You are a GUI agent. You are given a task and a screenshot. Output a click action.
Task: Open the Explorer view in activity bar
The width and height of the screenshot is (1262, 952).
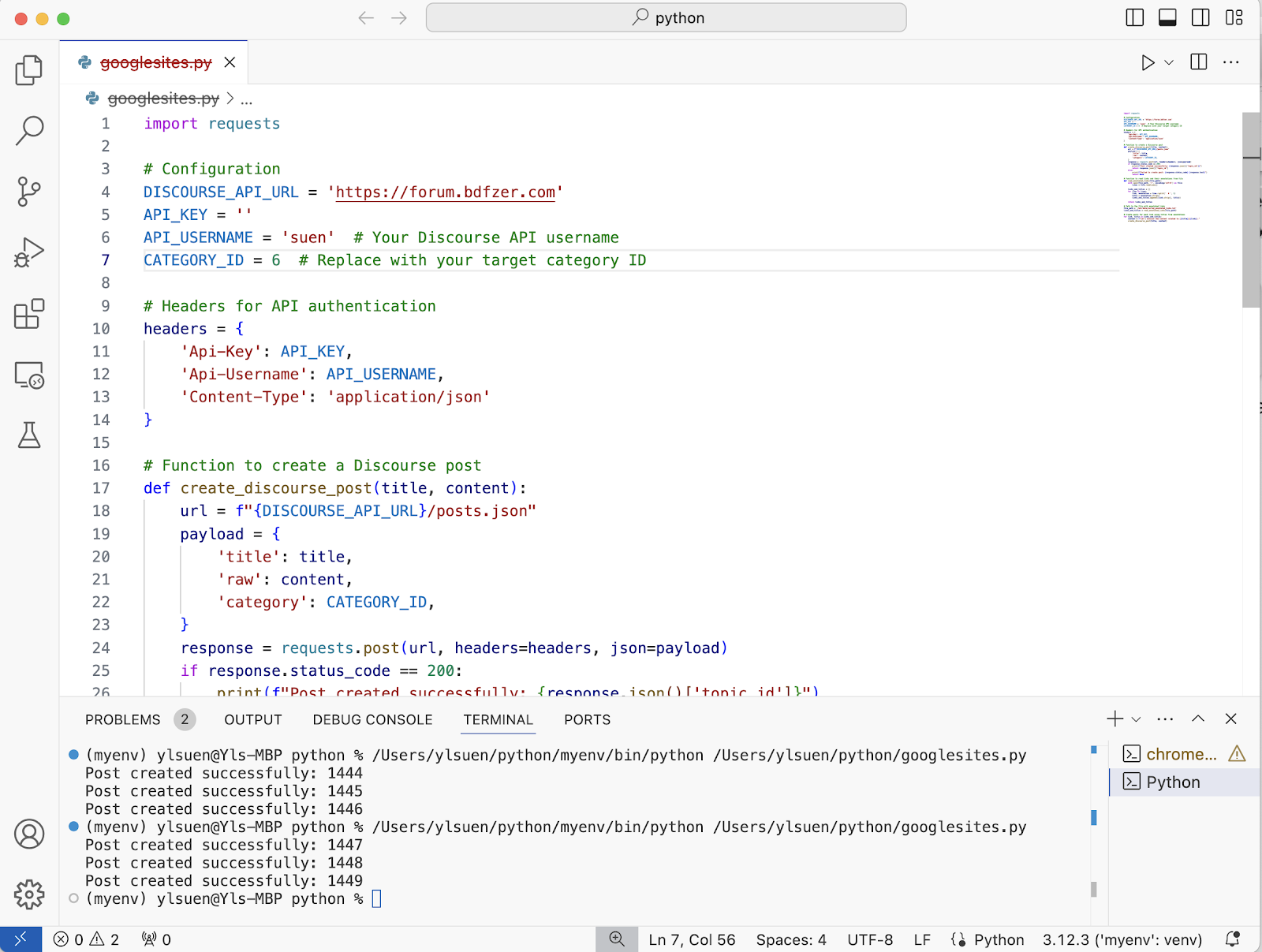click(x=29, y=70)
